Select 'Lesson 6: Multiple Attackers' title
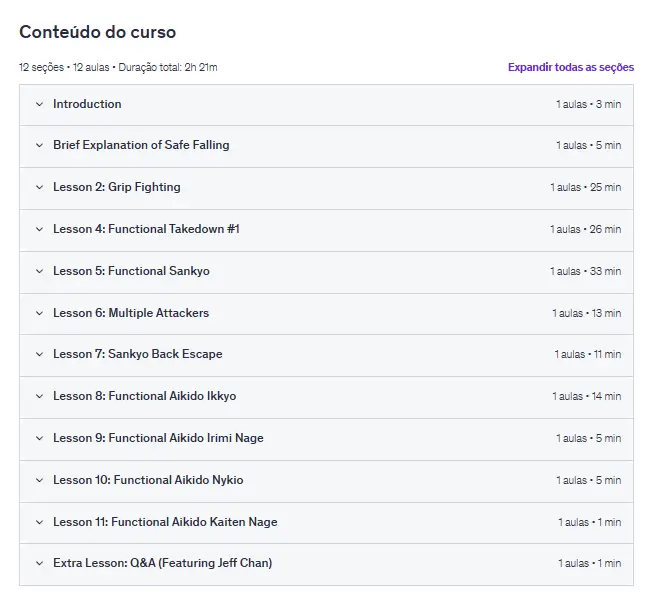670x606 pixels. pyautogui.click(x=131, y=314)
